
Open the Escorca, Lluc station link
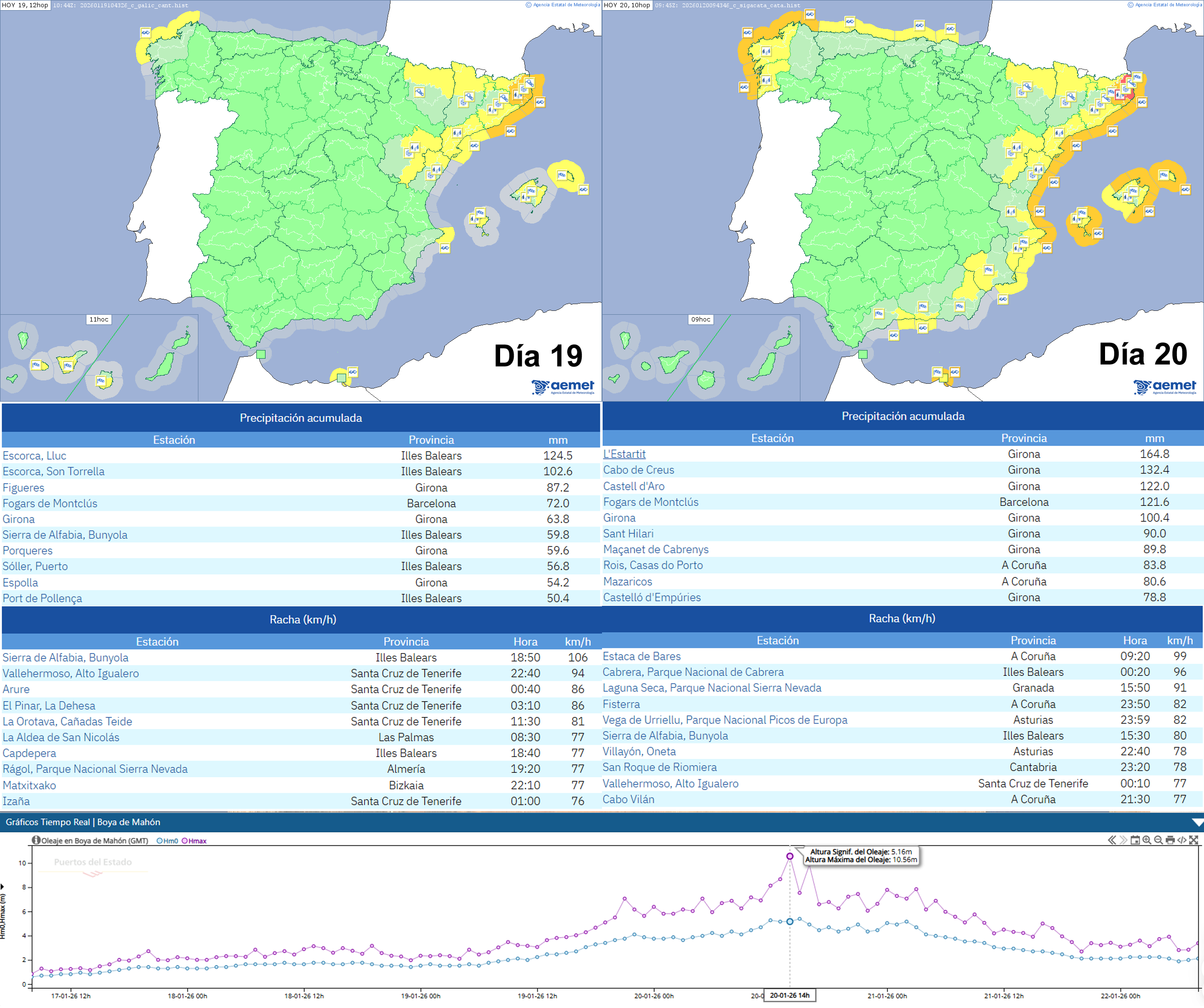[34, 455]
